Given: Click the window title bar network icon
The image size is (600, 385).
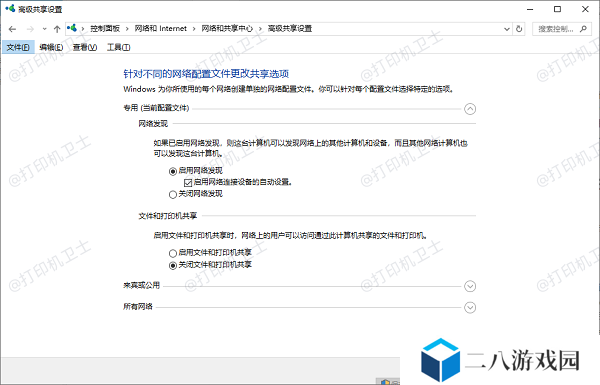Looking at the screenshot, I should 10,8.
